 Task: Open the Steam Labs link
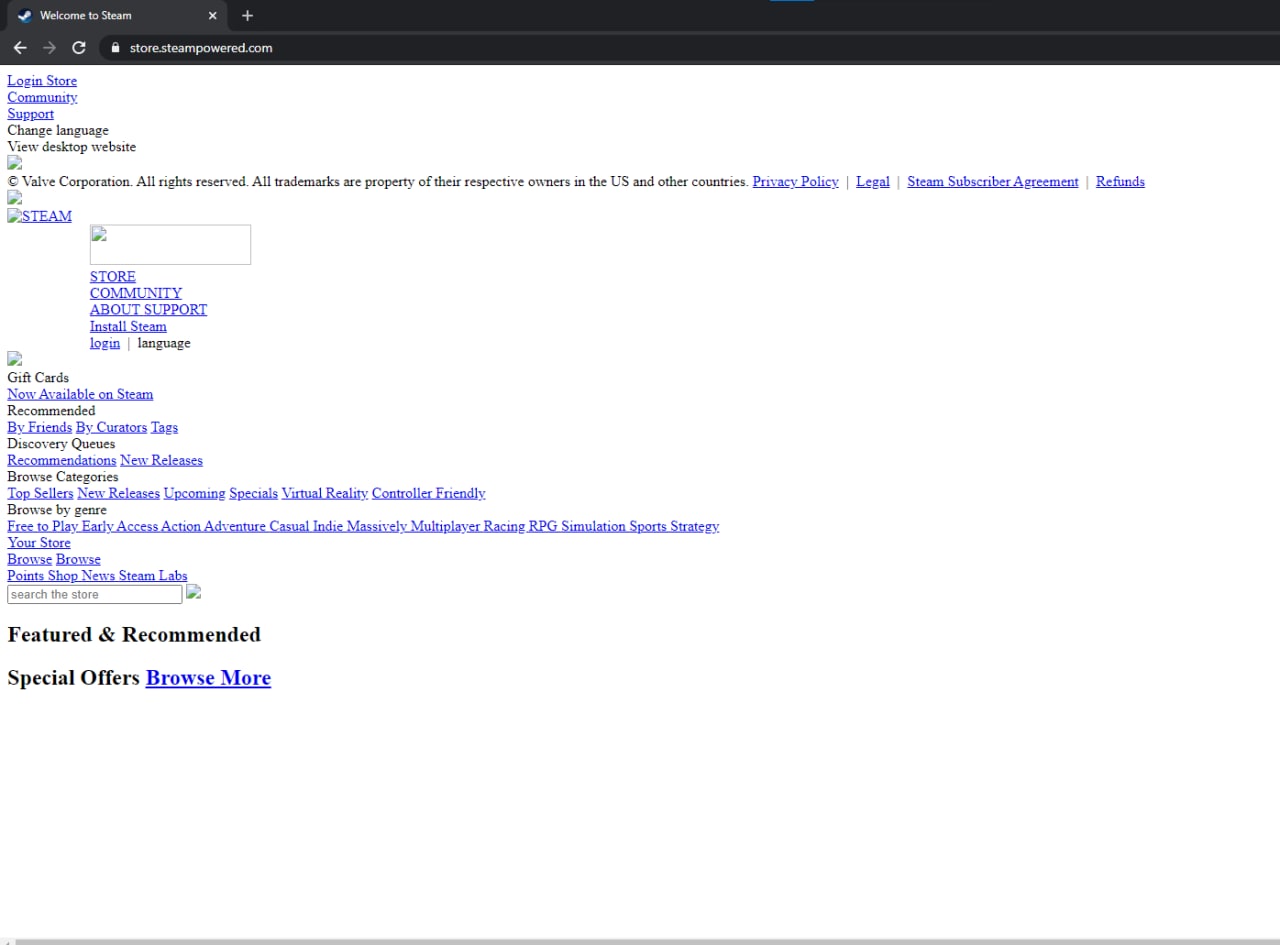[x=153, y=576]
